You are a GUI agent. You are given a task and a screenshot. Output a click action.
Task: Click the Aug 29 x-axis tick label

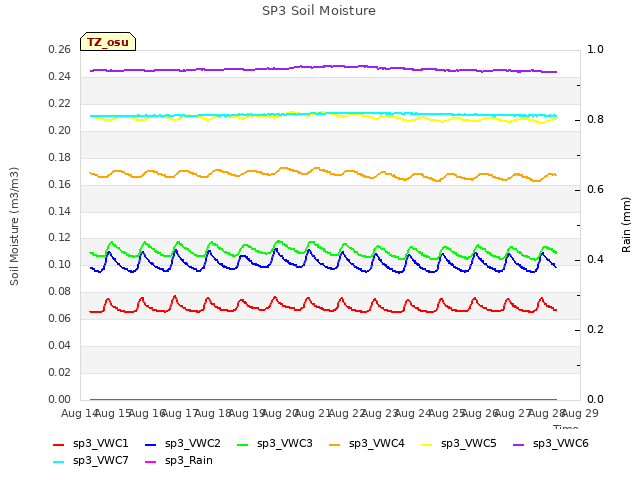pyautogui.click(x=580, y=413)
